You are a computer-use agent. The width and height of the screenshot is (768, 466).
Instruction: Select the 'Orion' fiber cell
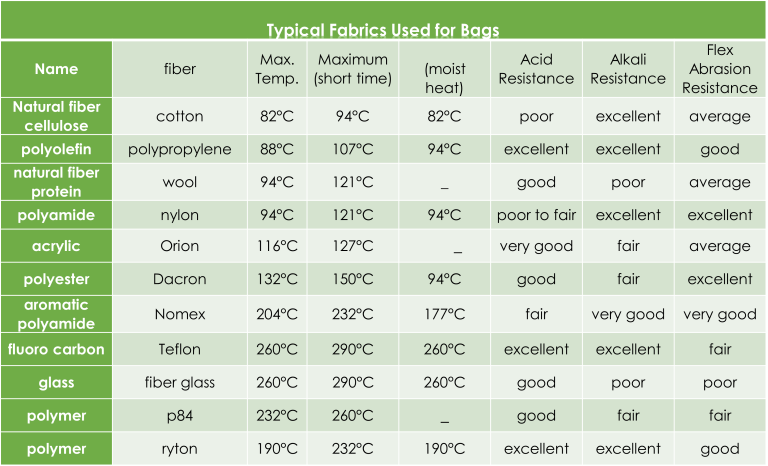tap(180, 246)
